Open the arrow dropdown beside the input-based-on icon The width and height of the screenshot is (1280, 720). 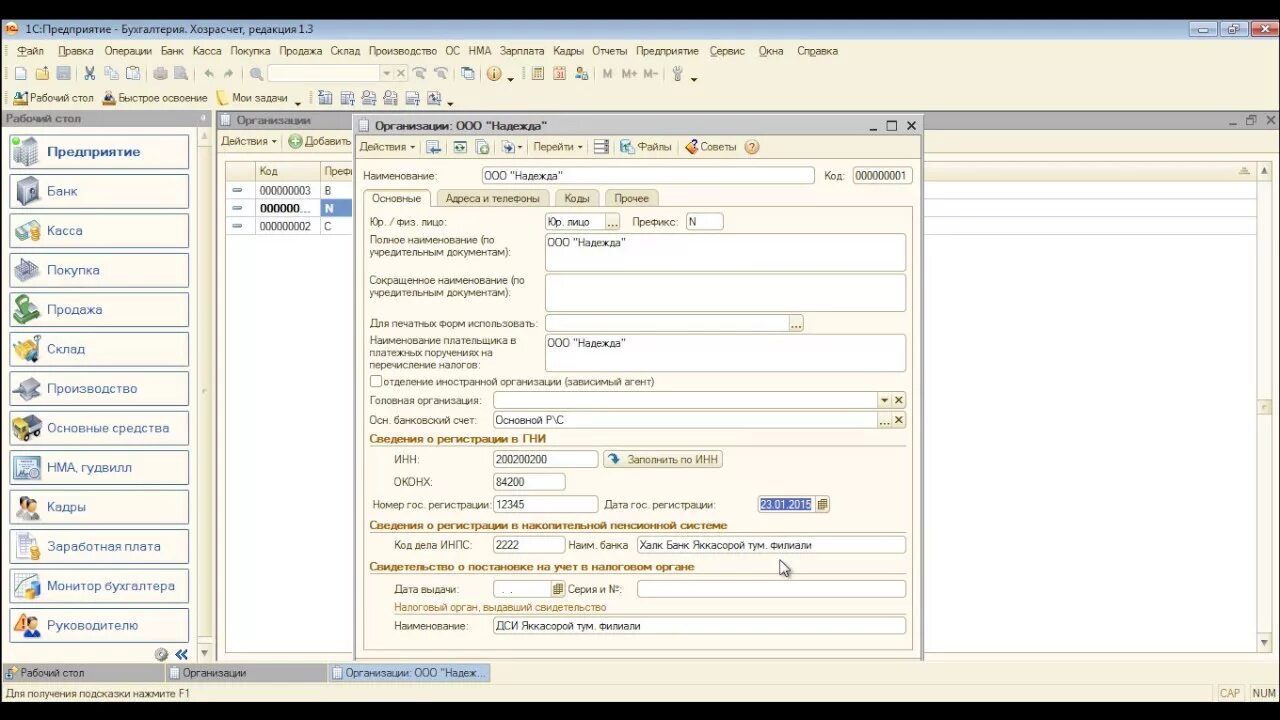tap(511, 147)
